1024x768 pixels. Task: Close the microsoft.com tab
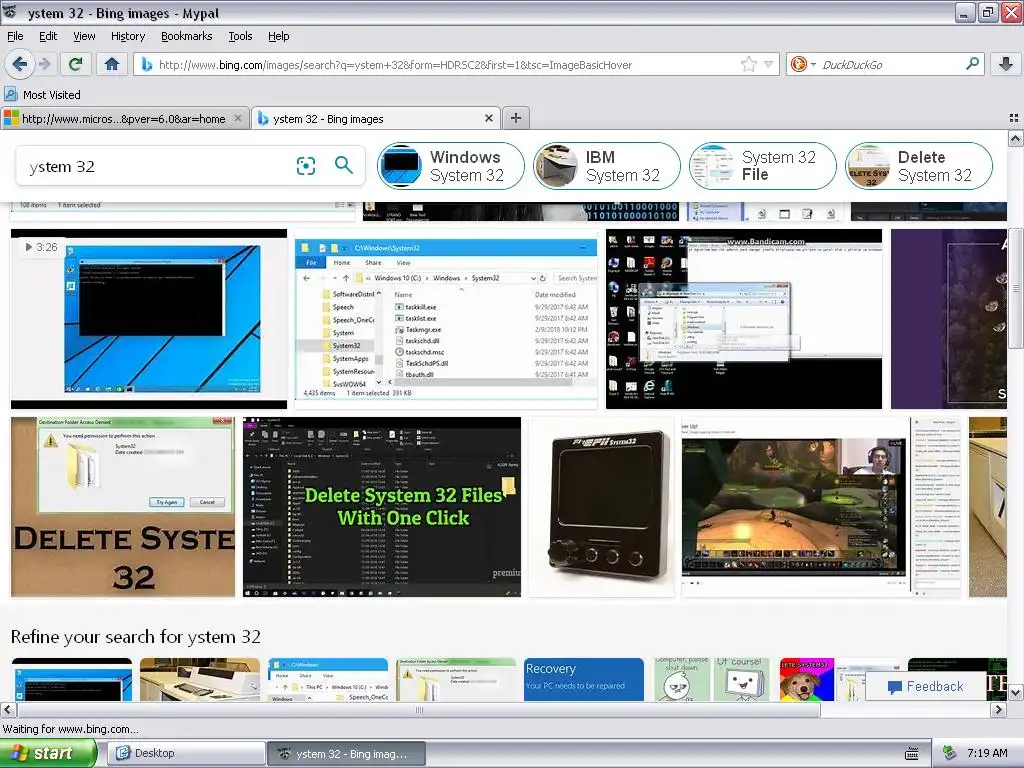pyautogui.click(x=238, y=118)
